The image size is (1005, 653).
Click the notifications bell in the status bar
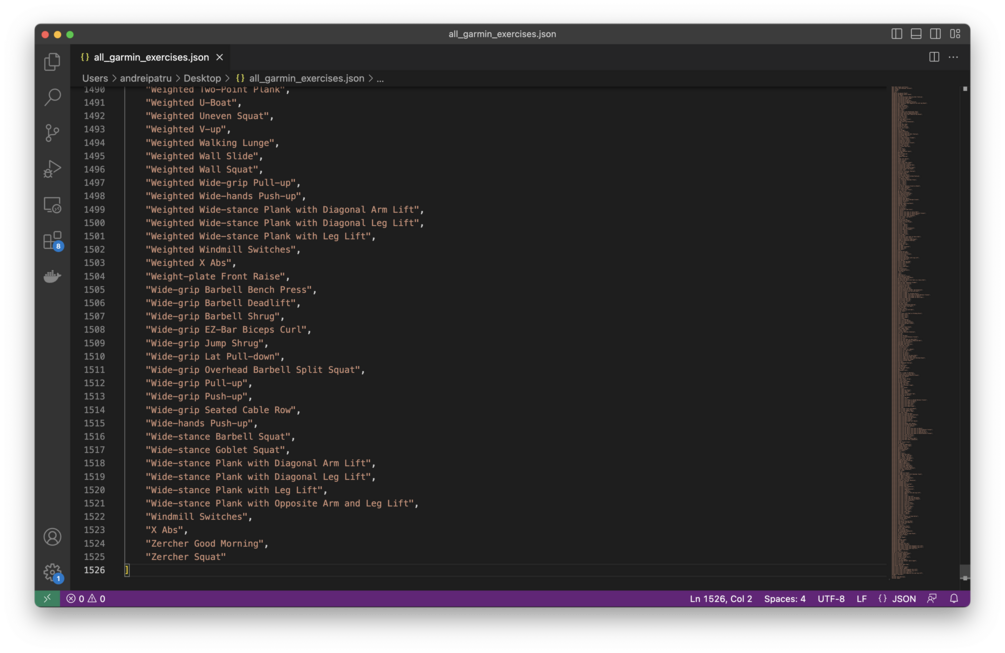pyautogui.click(x=954, y=599)
